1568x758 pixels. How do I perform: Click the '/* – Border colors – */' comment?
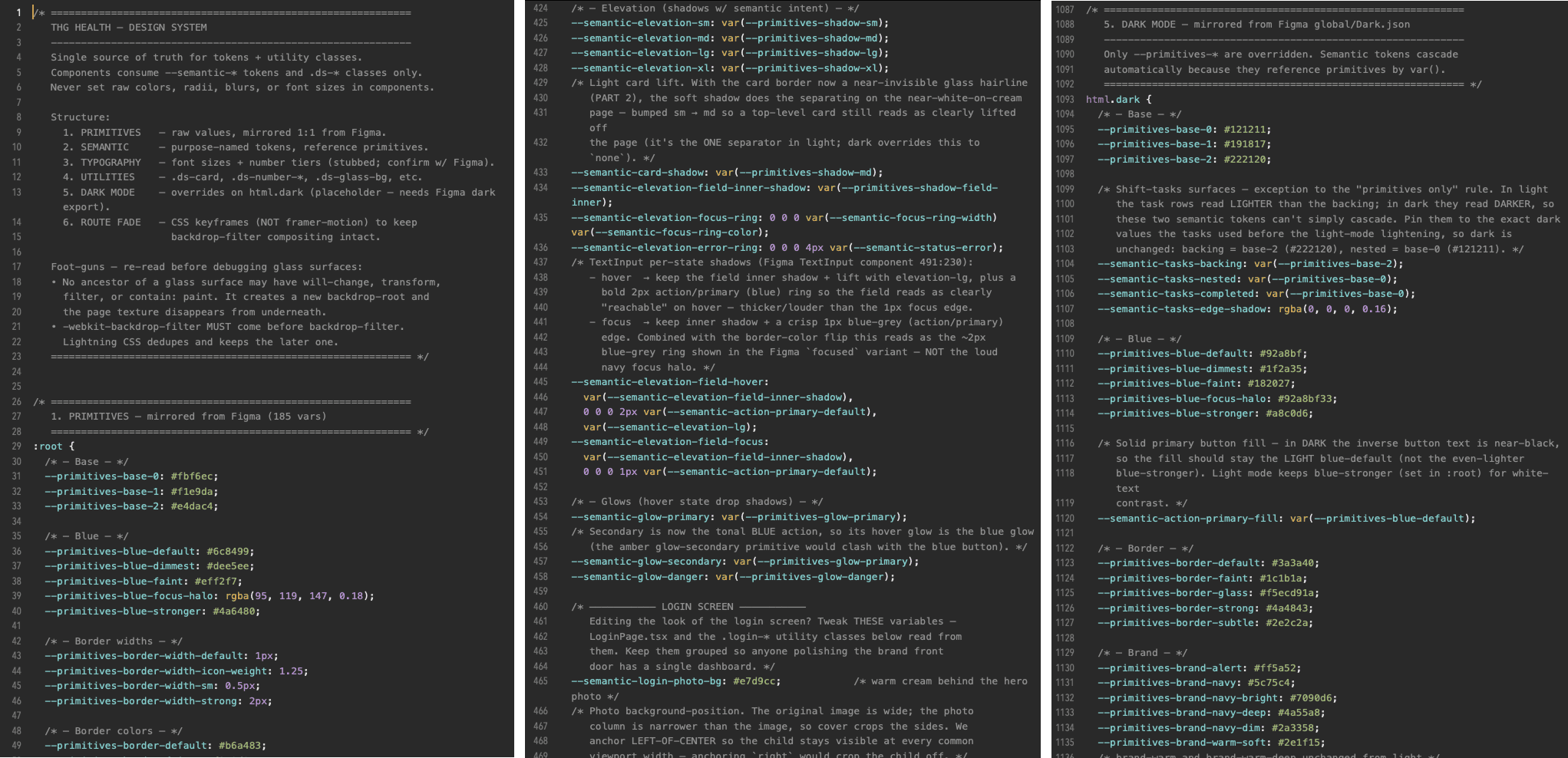point(114,731)
